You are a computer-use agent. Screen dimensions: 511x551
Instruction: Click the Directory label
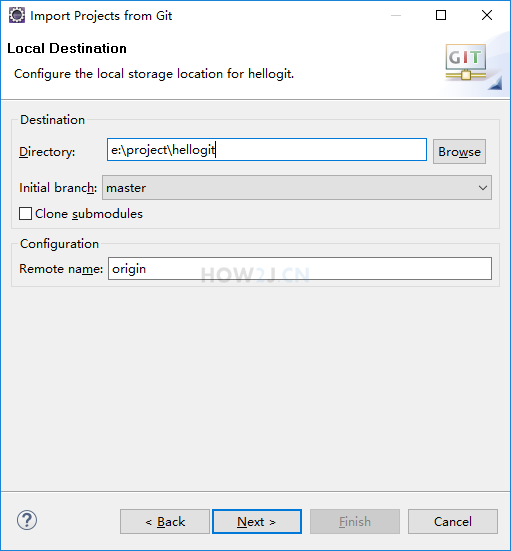[47, 152]
